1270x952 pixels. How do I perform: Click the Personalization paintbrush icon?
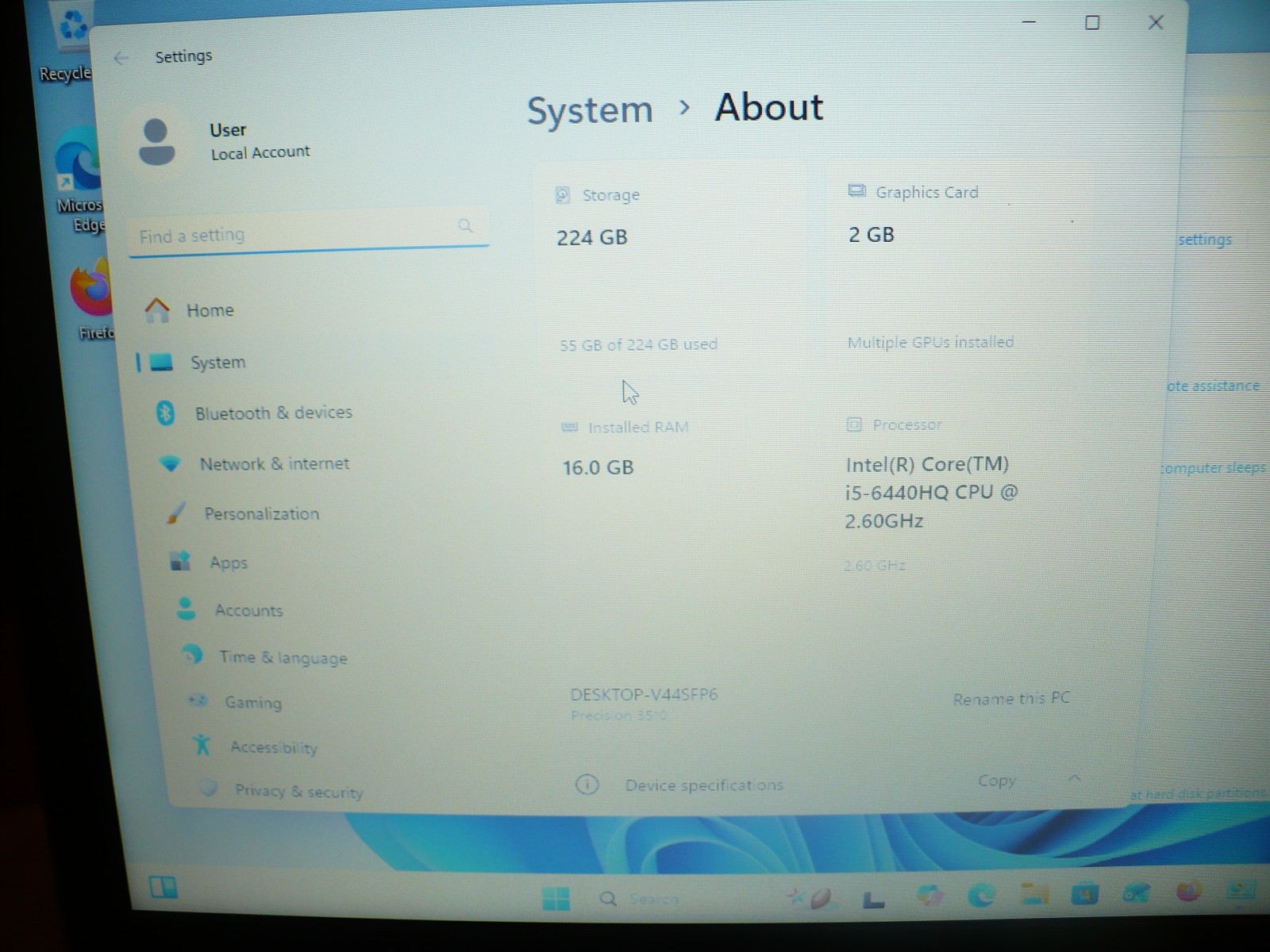(x=176, y=513)
